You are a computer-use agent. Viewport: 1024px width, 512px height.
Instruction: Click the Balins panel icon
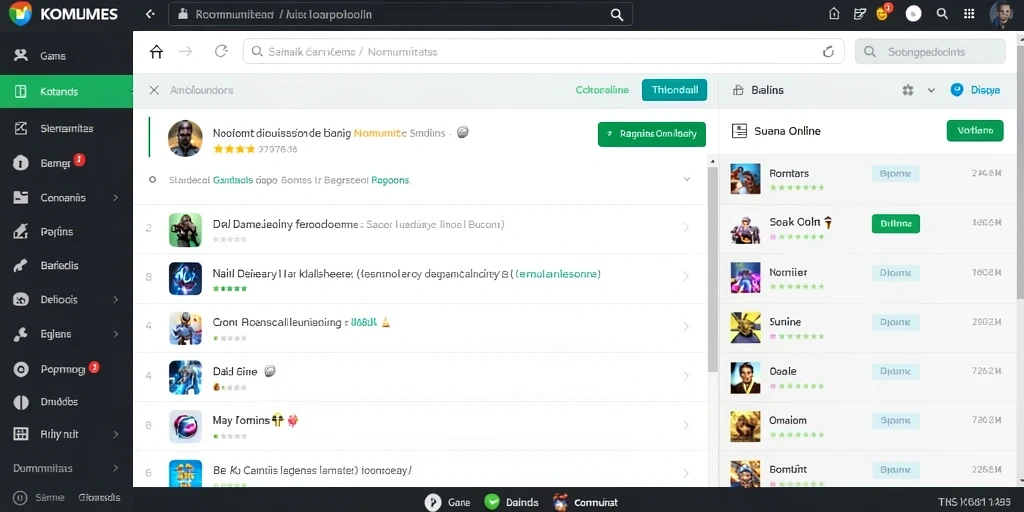tap(739, 90)
